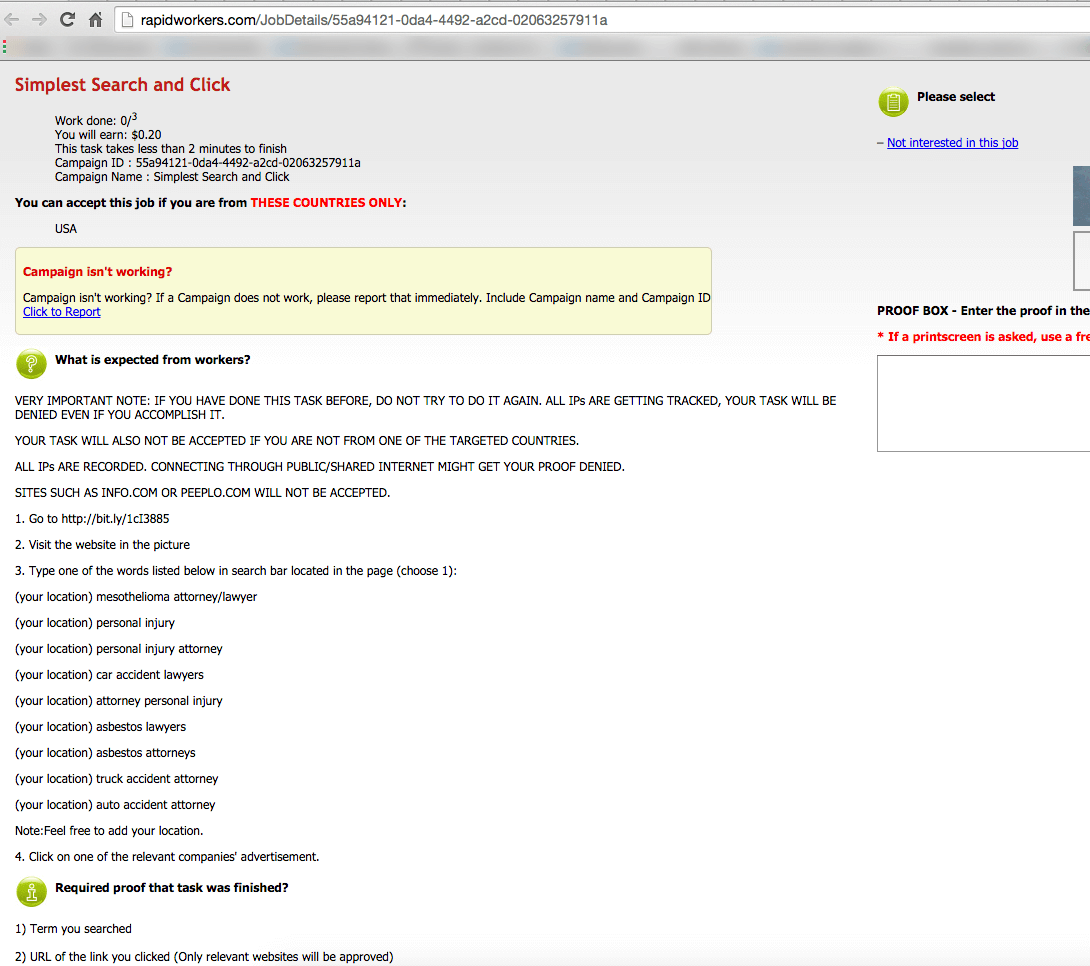Collapse "Not interested in this job" using the minus

(x=879, y=142)
